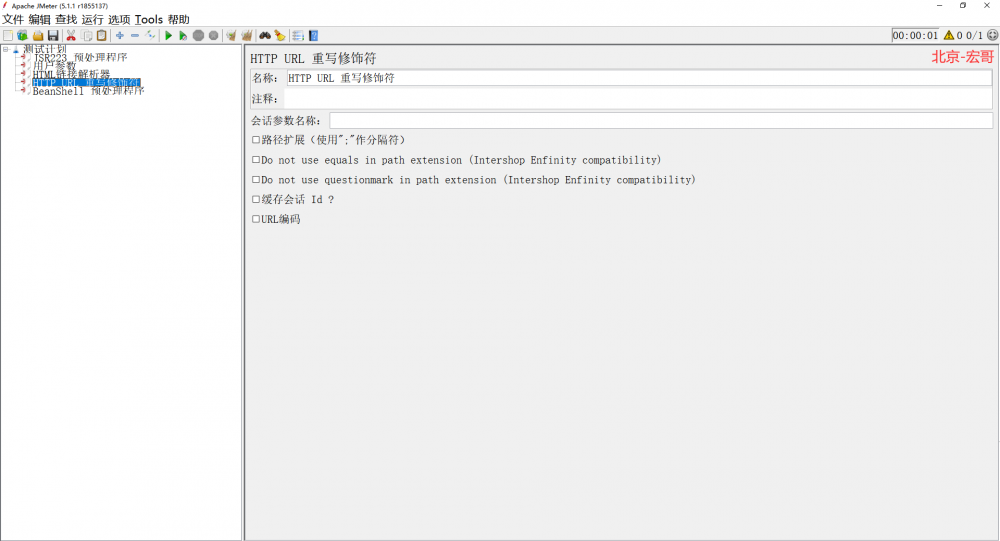Clear results with the single broom icon
Screen dimensions: 1000x541
231,36
